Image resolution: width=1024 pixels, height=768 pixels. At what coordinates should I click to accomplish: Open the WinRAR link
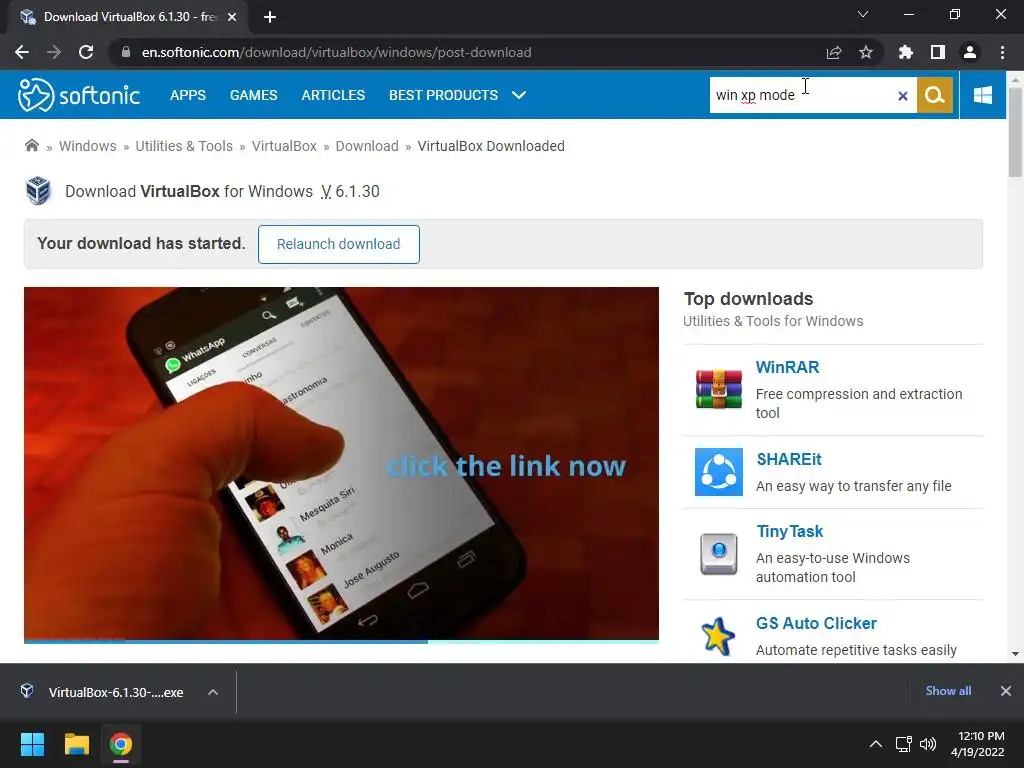click(787, 367)
